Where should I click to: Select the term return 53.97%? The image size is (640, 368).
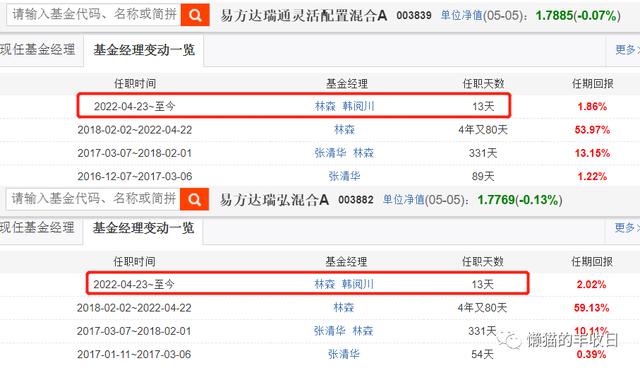[592, 130]
